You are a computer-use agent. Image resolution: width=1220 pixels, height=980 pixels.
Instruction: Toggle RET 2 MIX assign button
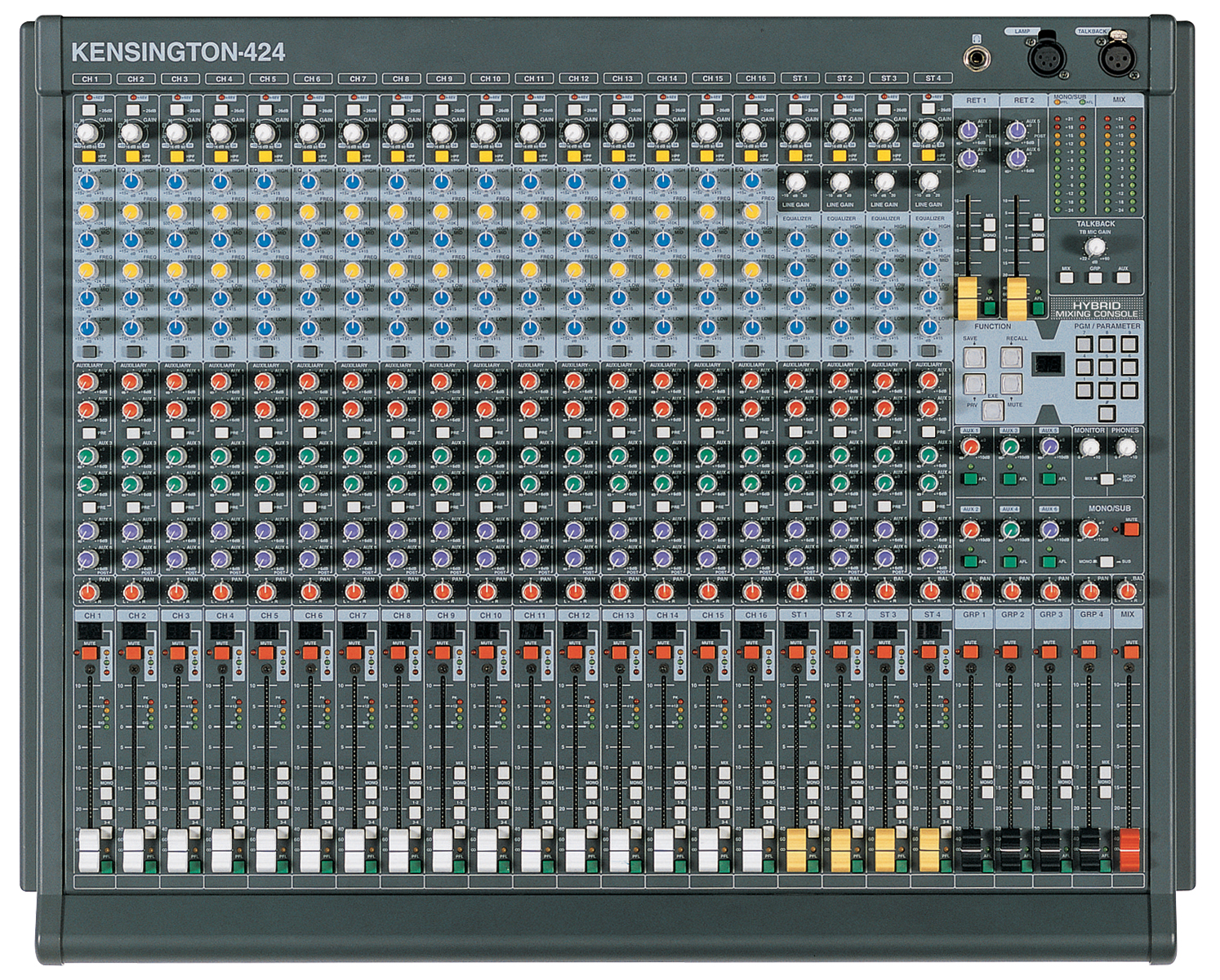coord(1038,225)
